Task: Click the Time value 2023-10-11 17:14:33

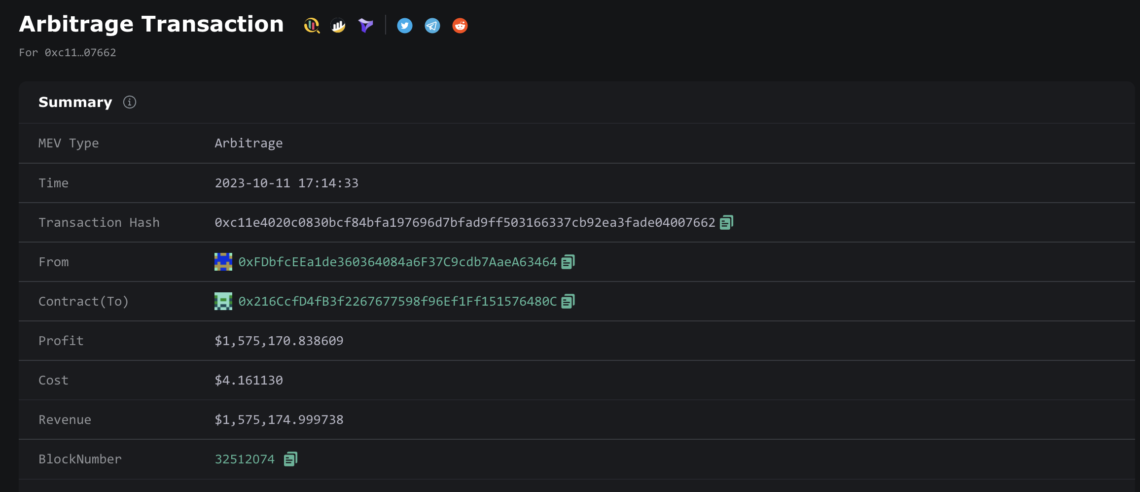Action: tap(286, 183)
